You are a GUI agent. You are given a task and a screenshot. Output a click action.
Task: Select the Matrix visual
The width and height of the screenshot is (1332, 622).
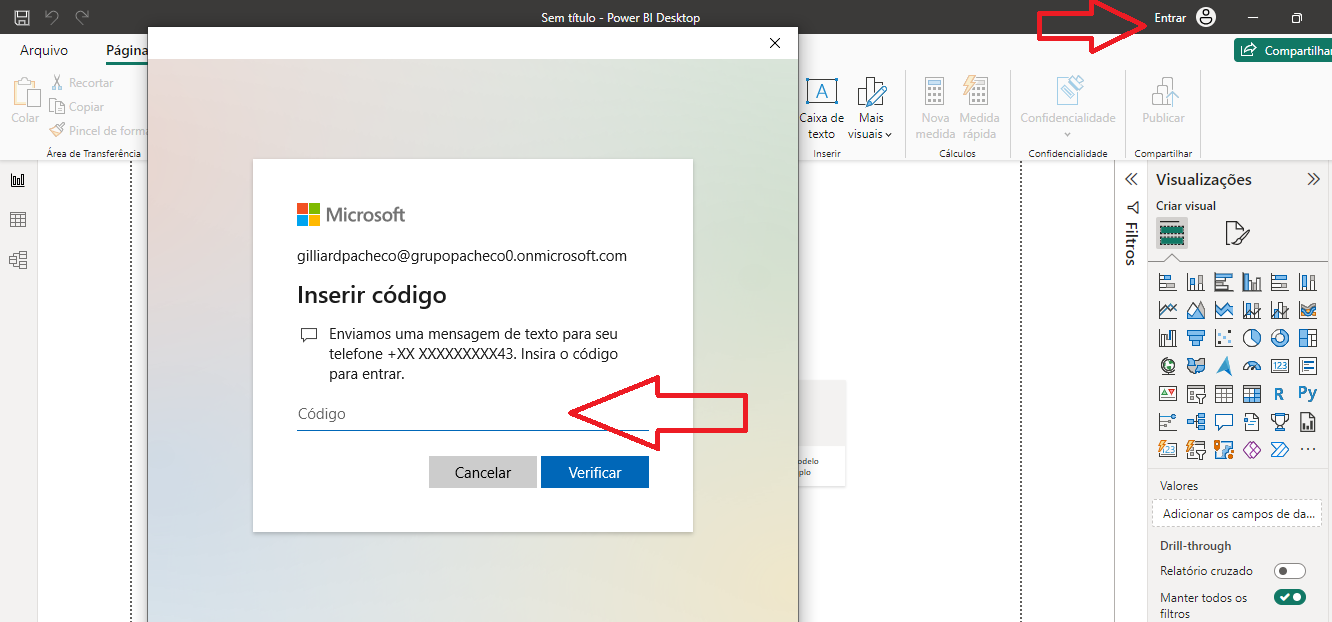tap(1251, 394)
